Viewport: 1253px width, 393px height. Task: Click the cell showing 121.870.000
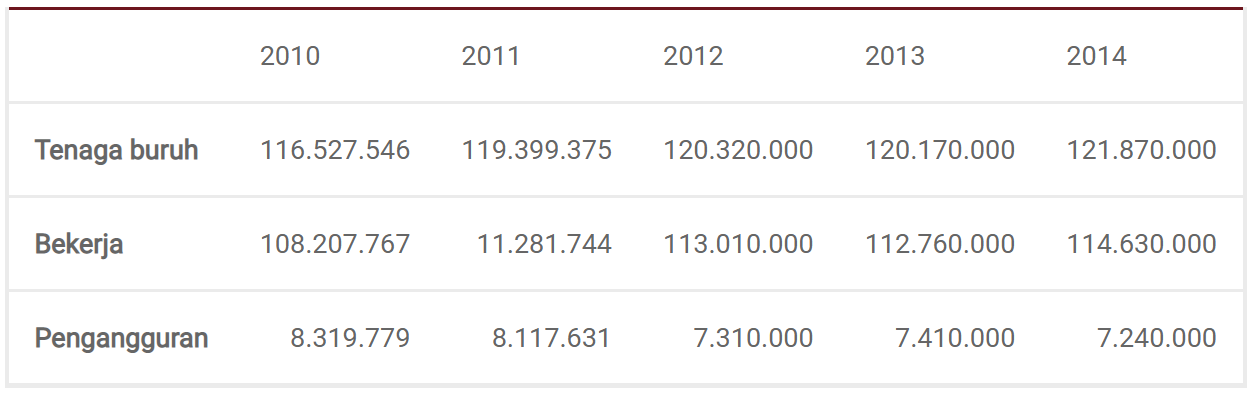[1142, 150]
